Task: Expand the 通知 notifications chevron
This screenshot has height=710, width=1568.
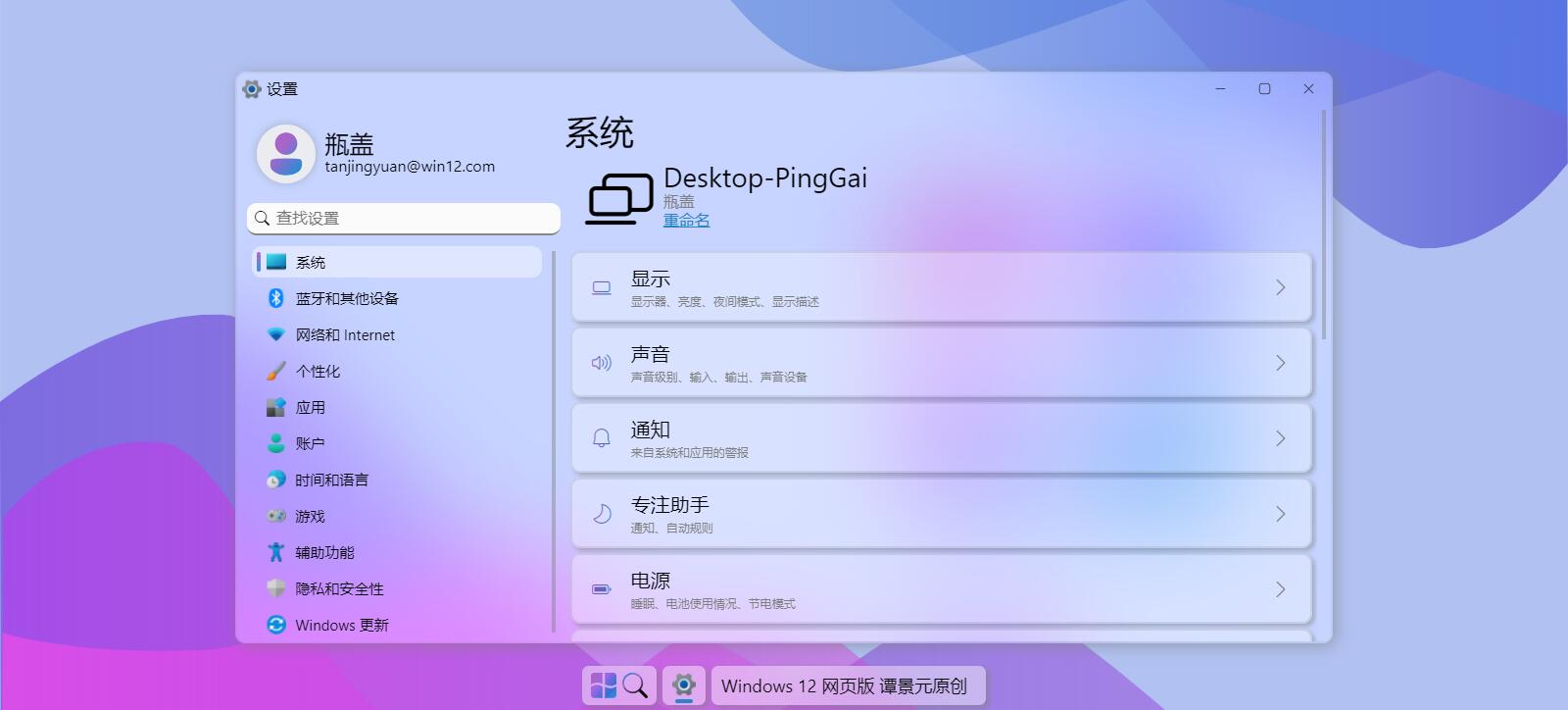Action: (x=1280, y=438)
